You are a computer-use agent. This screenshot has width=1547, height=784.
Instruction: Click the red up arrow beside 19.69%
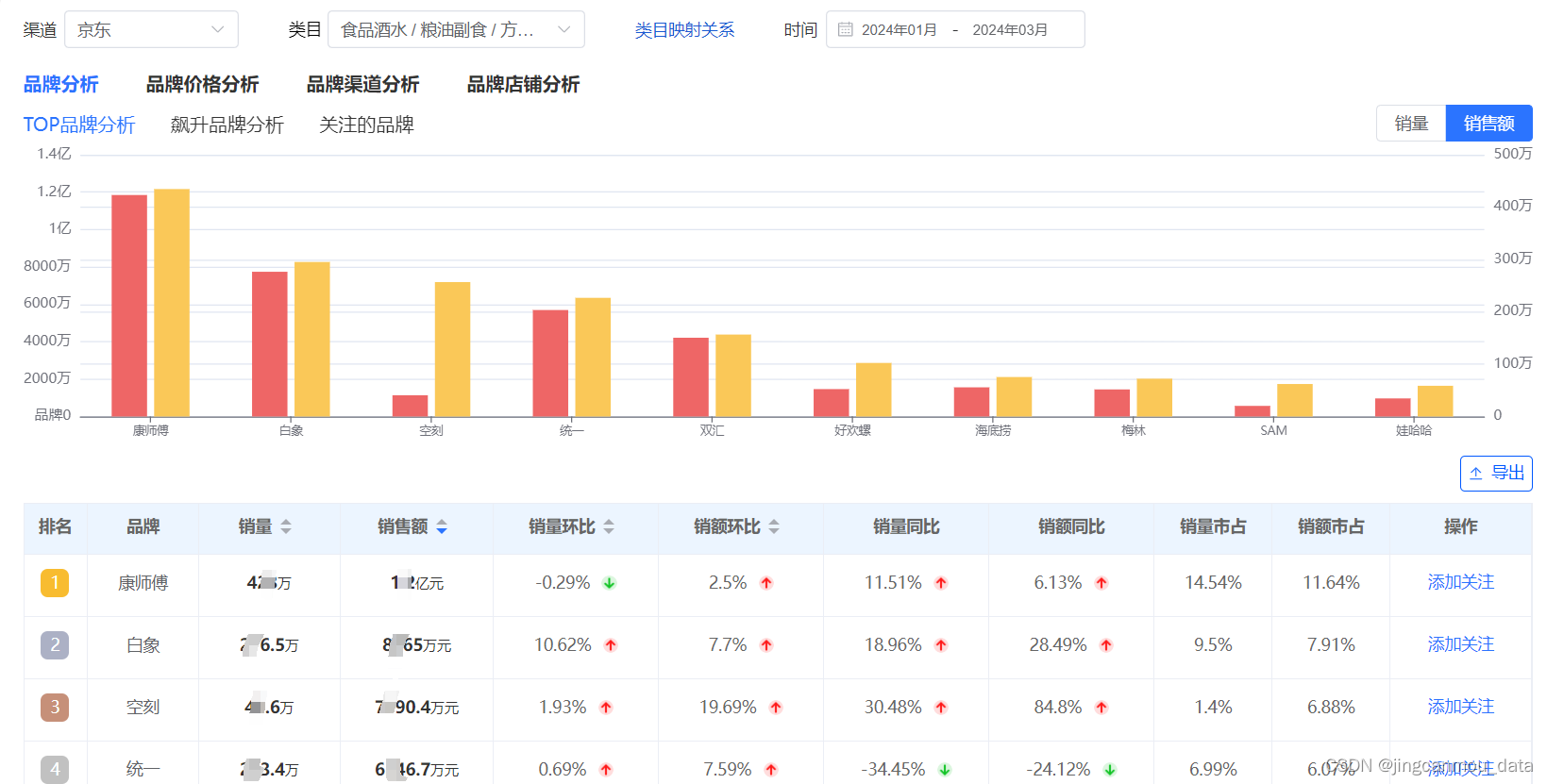click(776, 708)
